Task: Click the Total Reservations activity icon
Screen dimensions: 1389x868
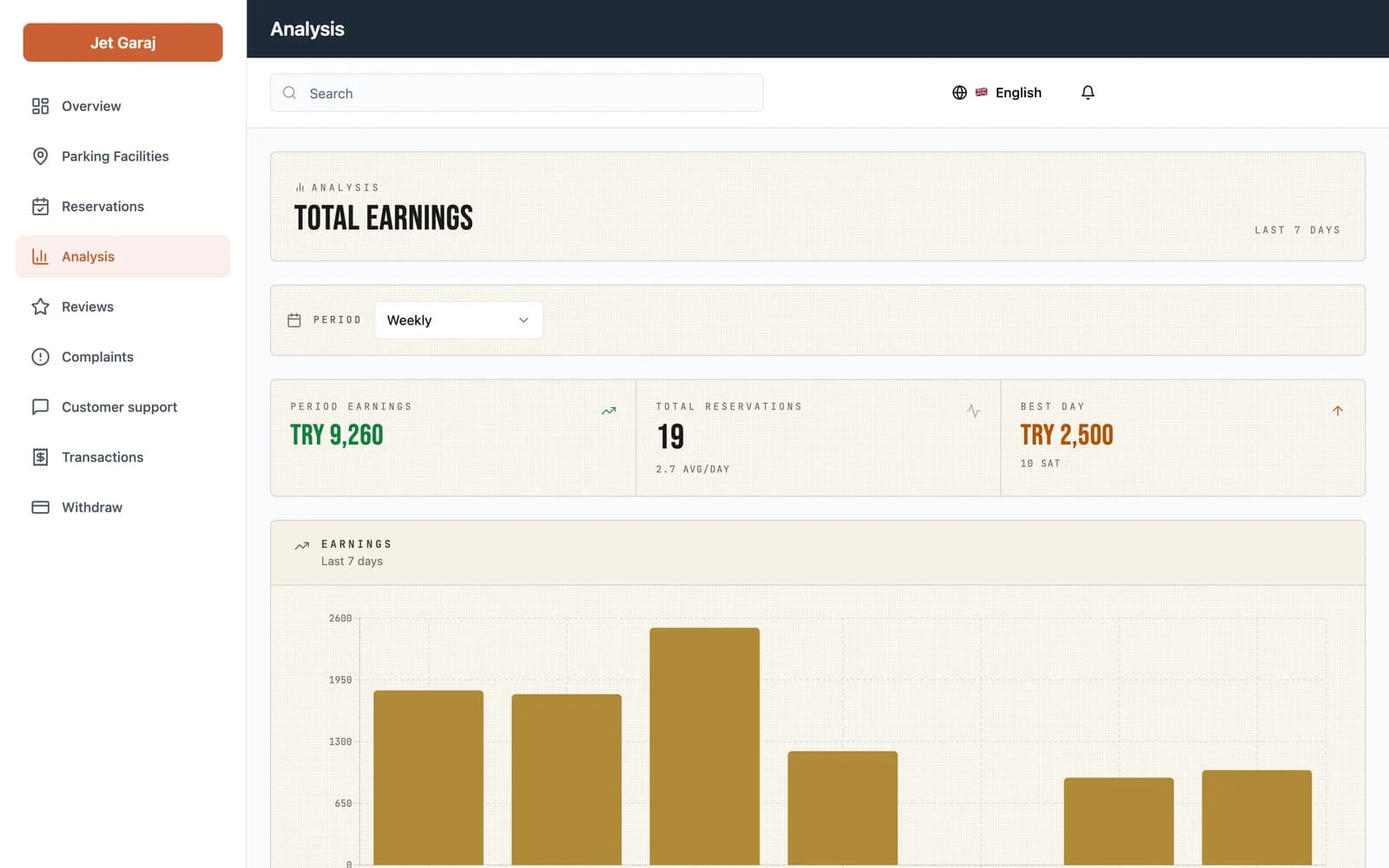Action: tap(973, 411)
